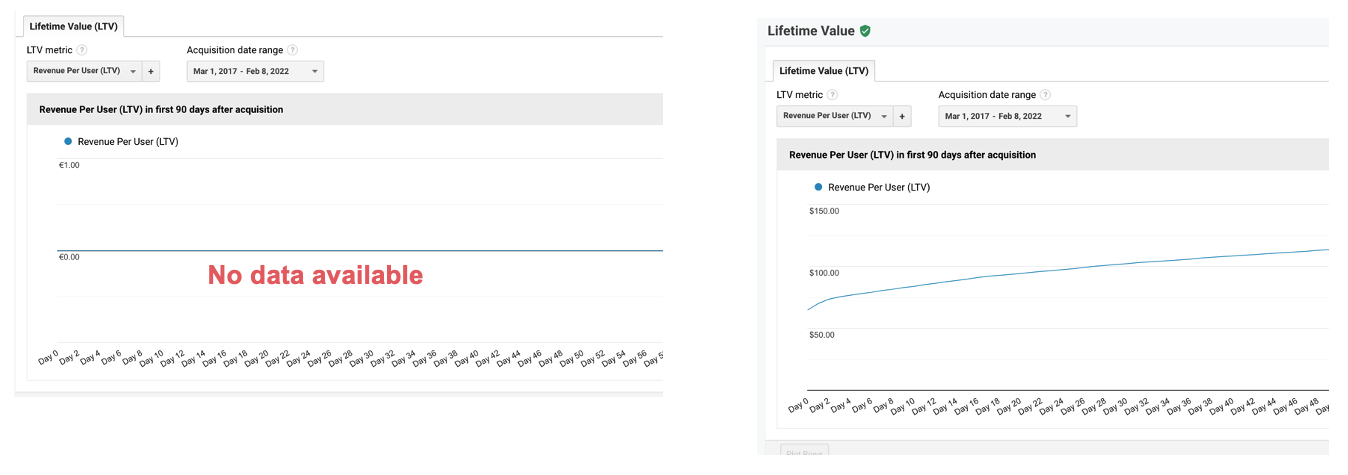Click Revenue Per User legend label in right chart
Viewport: 1348px width, 475px height.
coord(879,187)
